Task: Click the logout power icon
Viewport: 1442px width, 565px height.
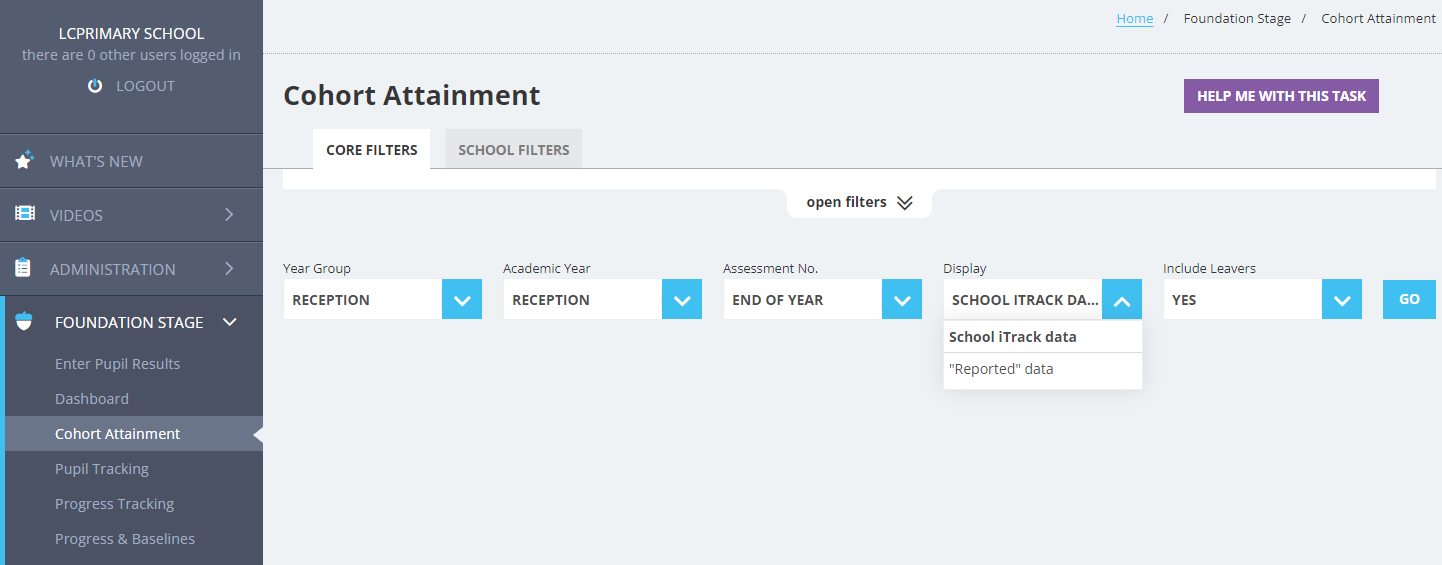Action: [x=95, y=86]
